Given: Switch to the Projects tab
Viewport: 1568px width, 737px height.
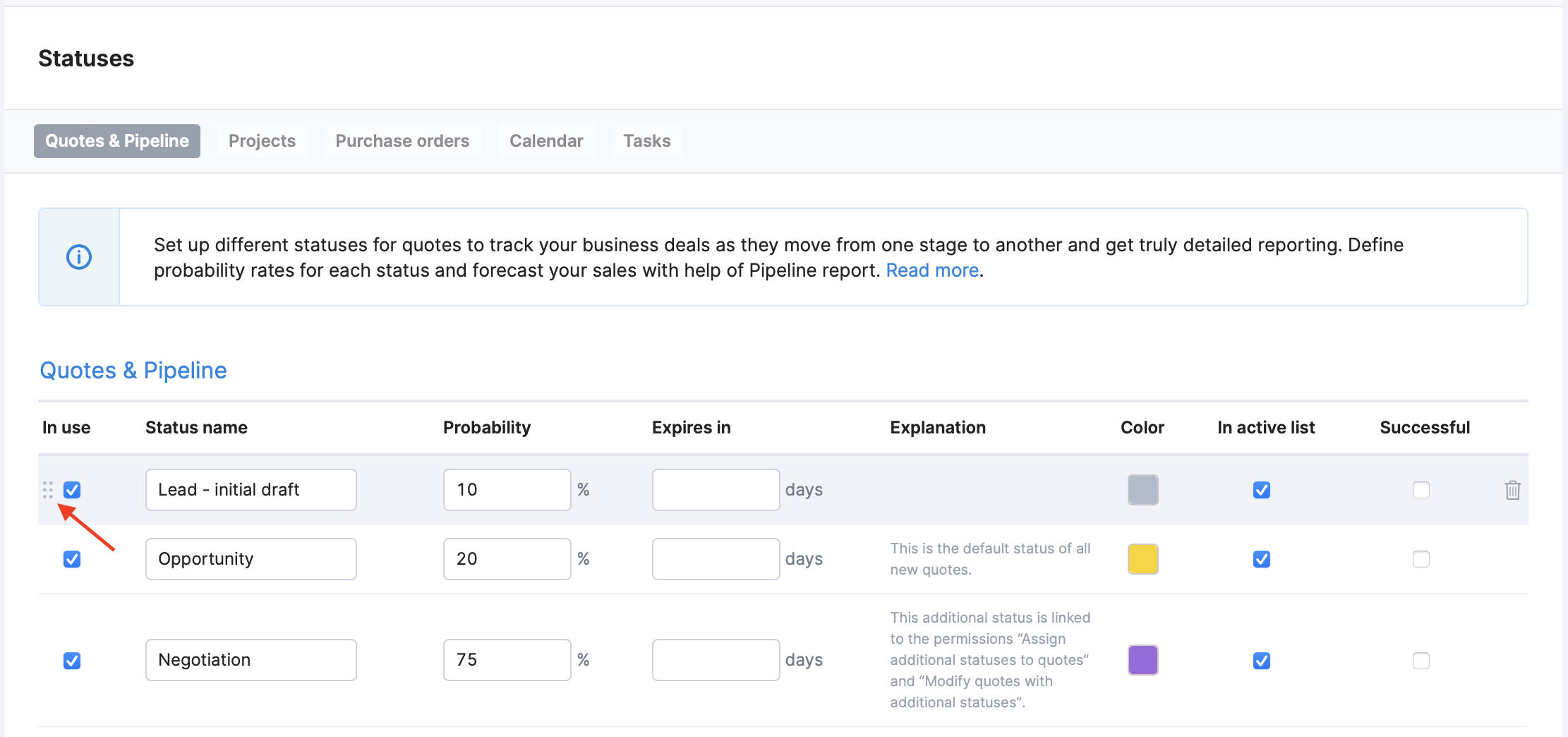Looking at the screenshot, I should click(x=262, y=141).
